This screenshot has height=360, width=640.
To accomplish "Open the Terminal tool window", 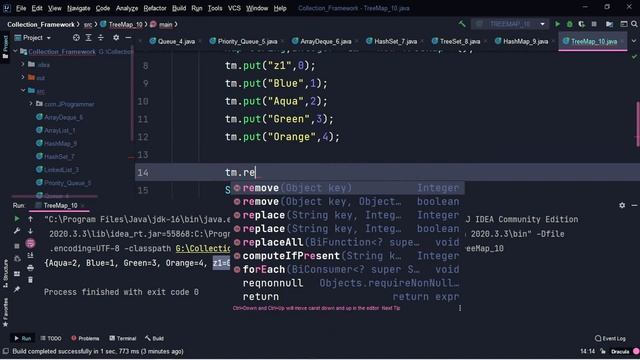I will click(122, 338).
